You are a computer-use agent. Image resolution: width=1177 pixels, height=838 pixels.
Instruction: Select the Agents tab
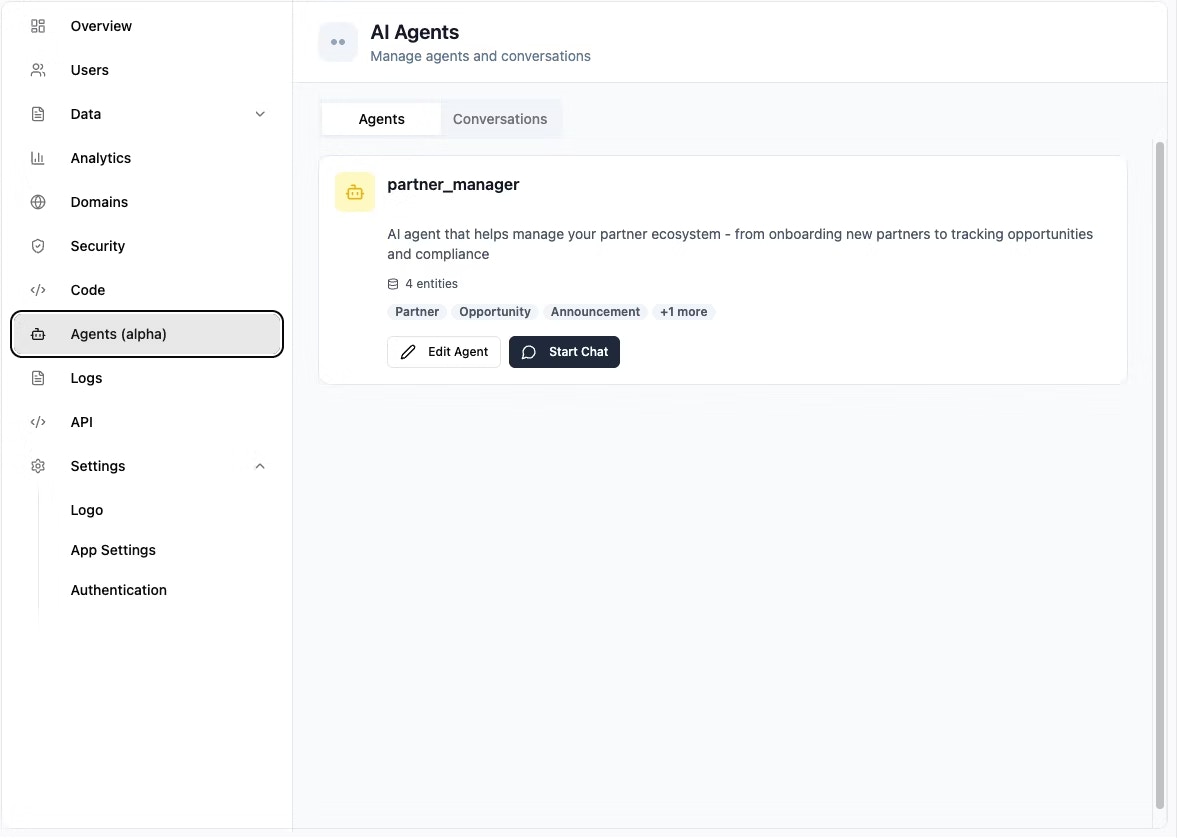click(381, 118)
